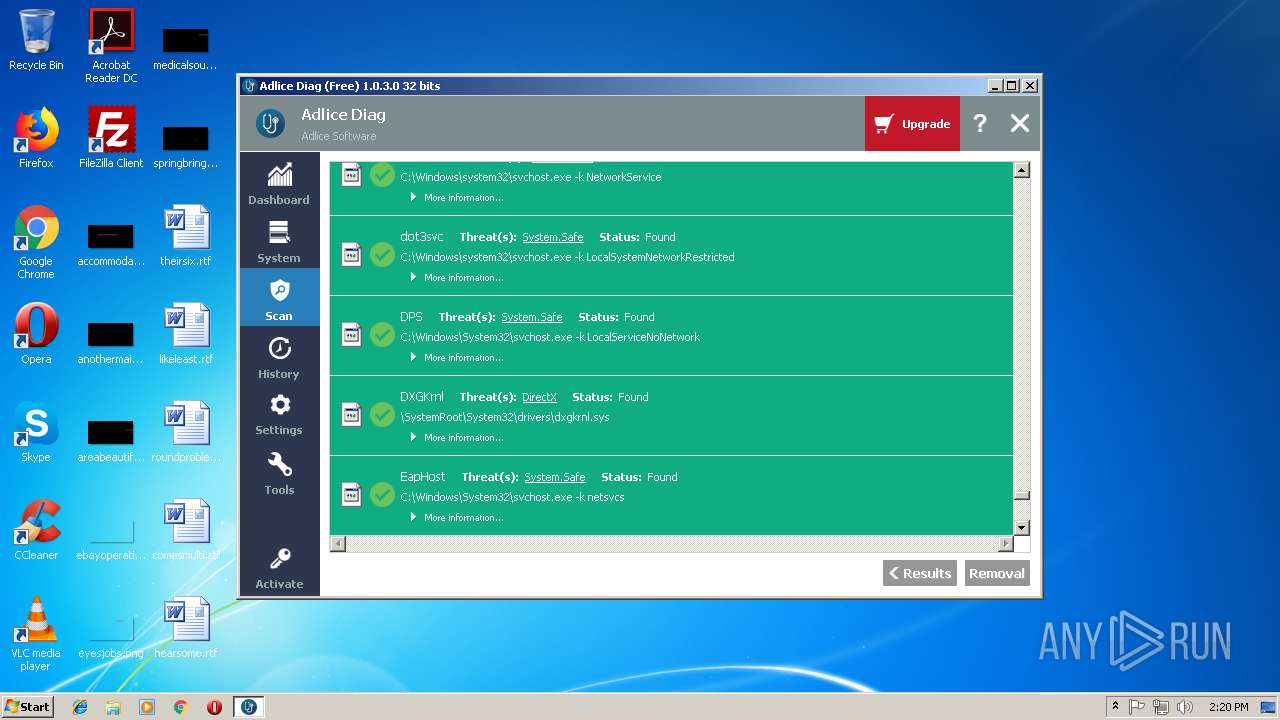Select Firefox desktop shortcut

(x=36, y=138)
